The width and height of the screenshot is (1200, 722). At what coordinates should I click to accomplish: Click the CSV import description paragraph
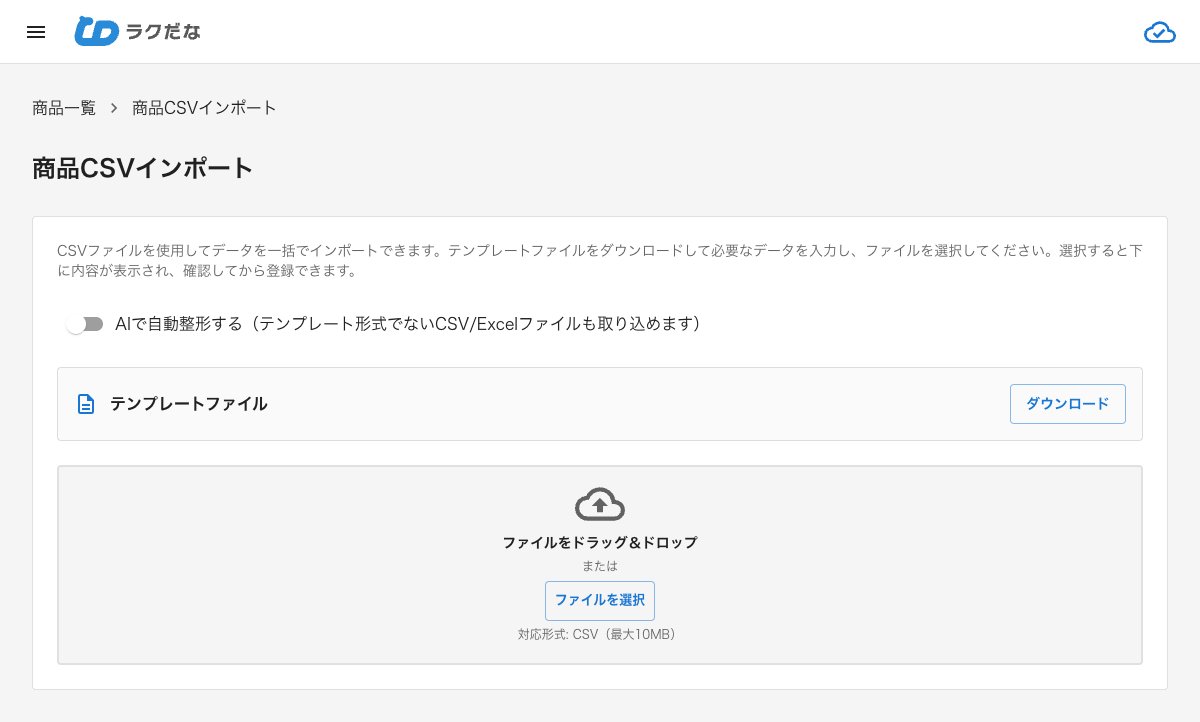click(x=600, y=260)
